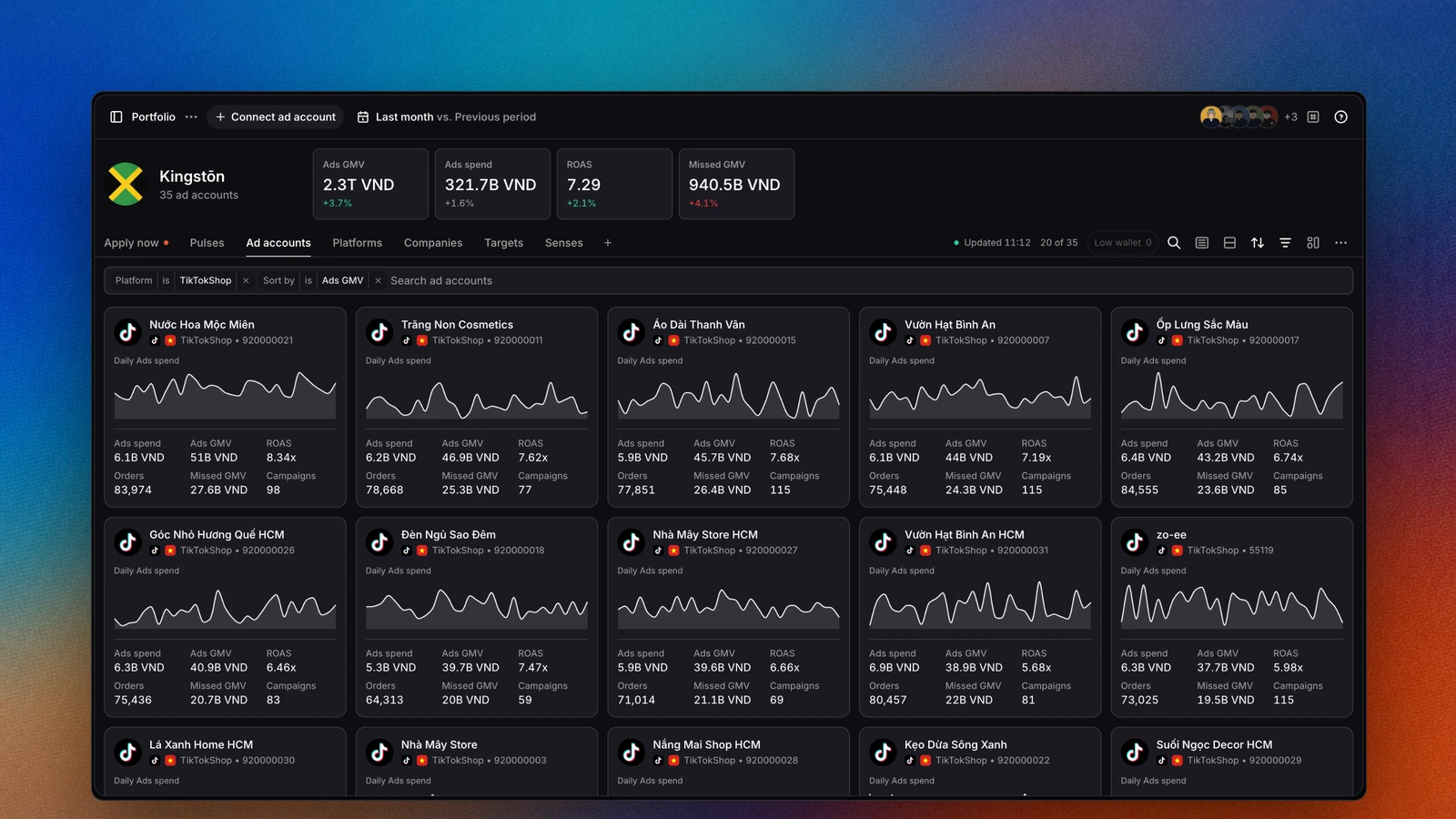Open the Last month date range picker
Image resolution: width=1456 pixels, height=819 pixels.
pyautogui.click(x=447, y=116)
